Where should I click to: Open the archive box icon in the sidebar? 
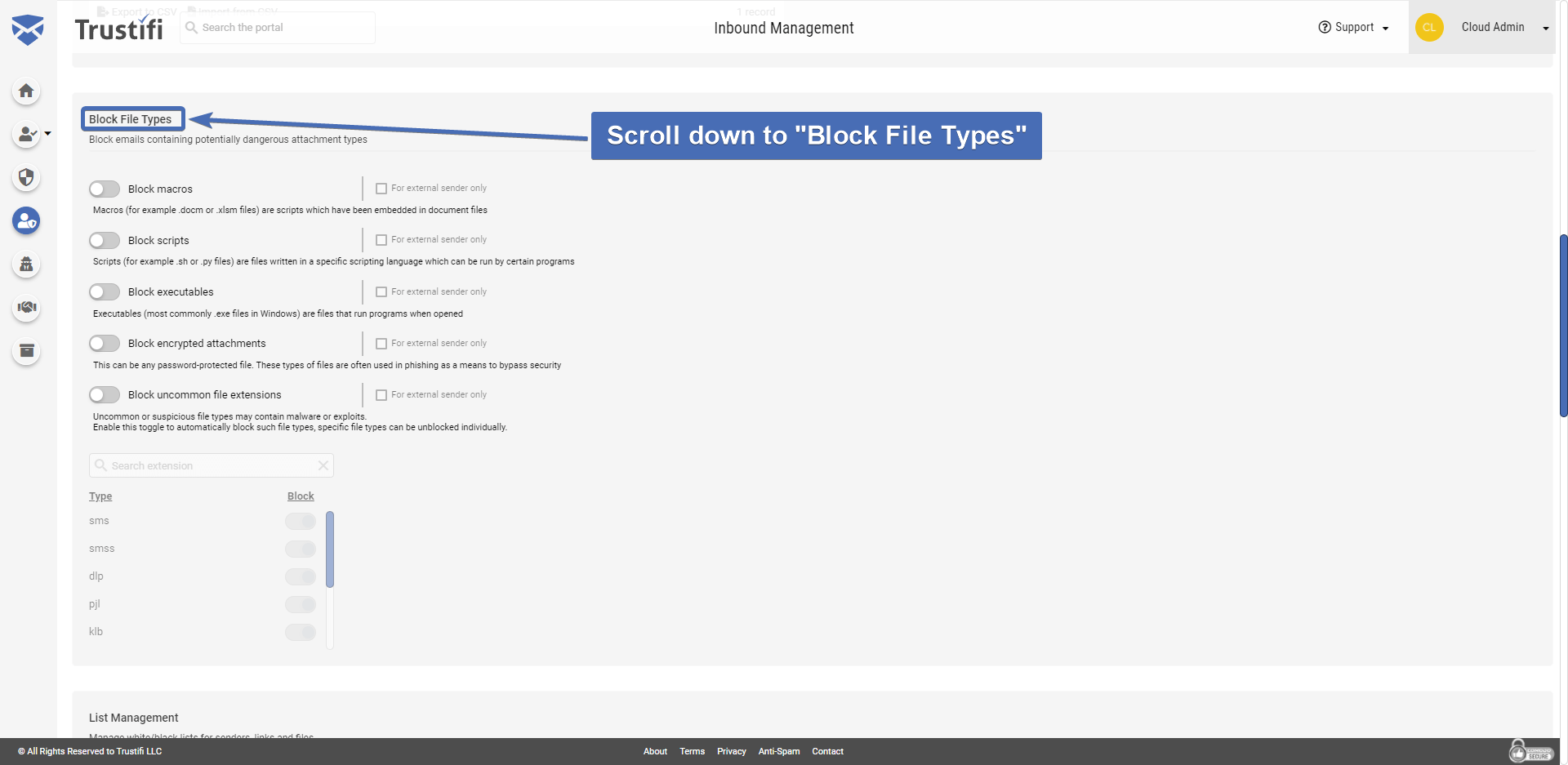[26, 351]
